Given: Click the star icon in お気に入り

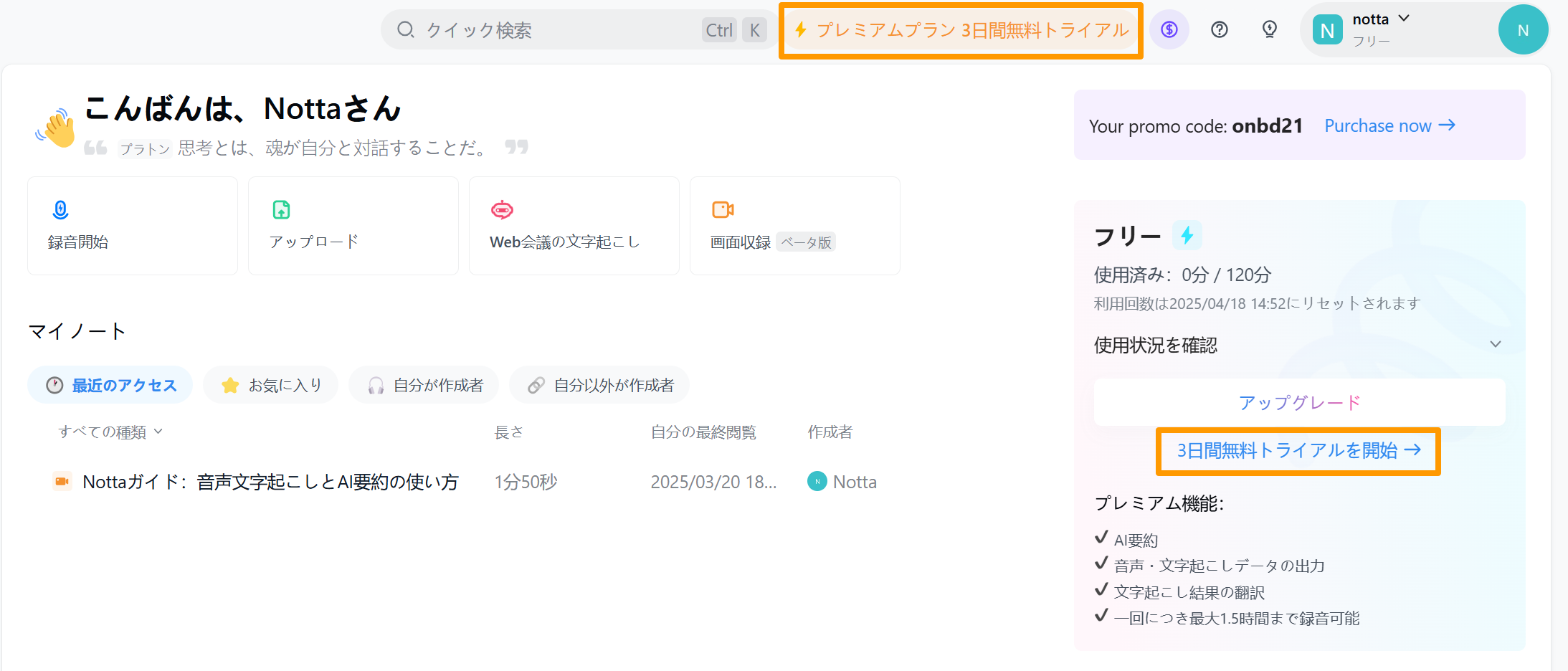Looking at the screenshot, I should [x=230, y=385].
